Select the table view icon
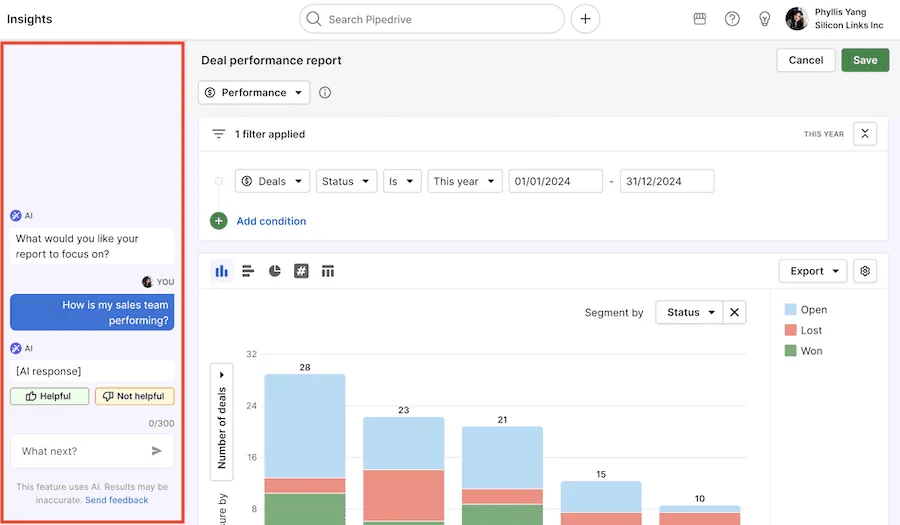Image resolution: width=900 pixels, height=525 pixels. pos(328,271)
